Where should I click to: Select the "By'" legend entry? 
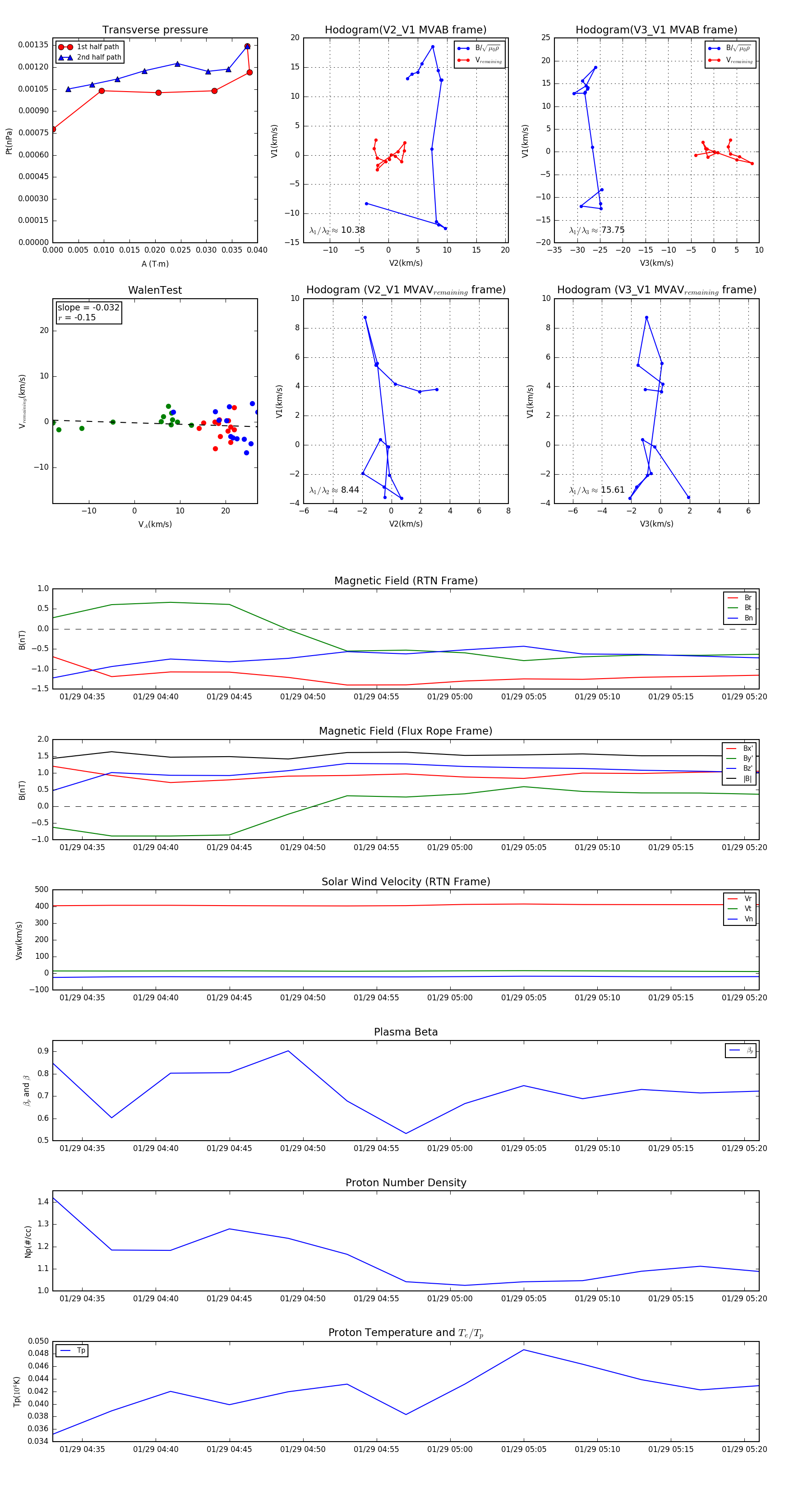coord(739,758)
